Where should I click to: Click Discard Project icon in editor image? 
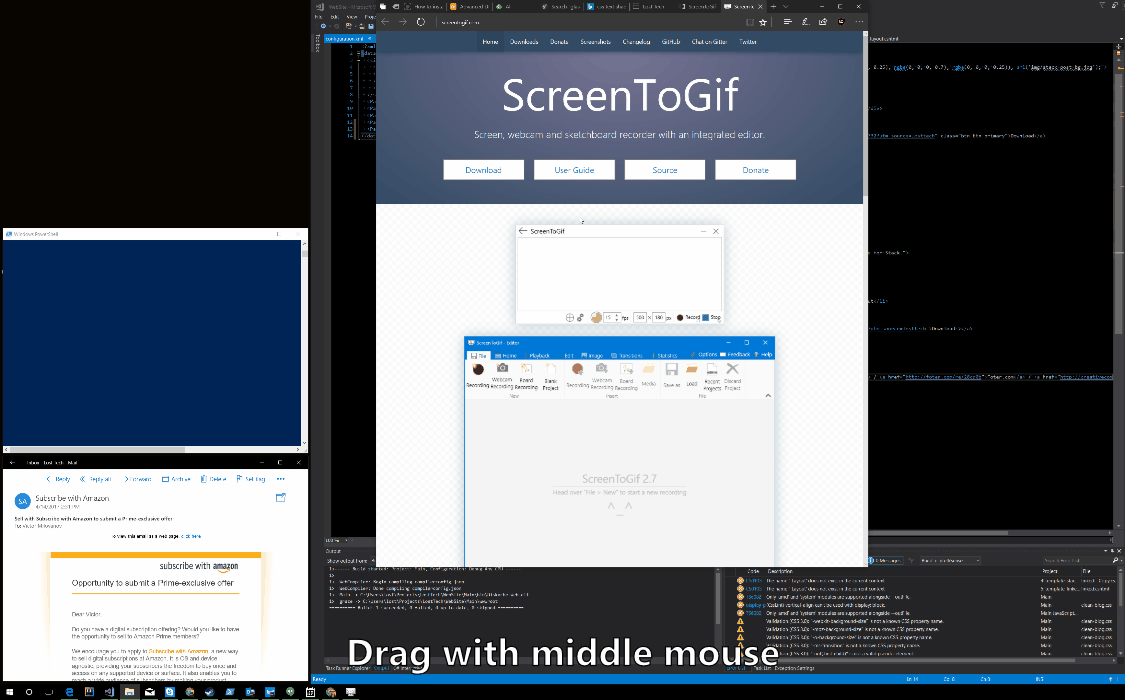click(x=732, y=376)
